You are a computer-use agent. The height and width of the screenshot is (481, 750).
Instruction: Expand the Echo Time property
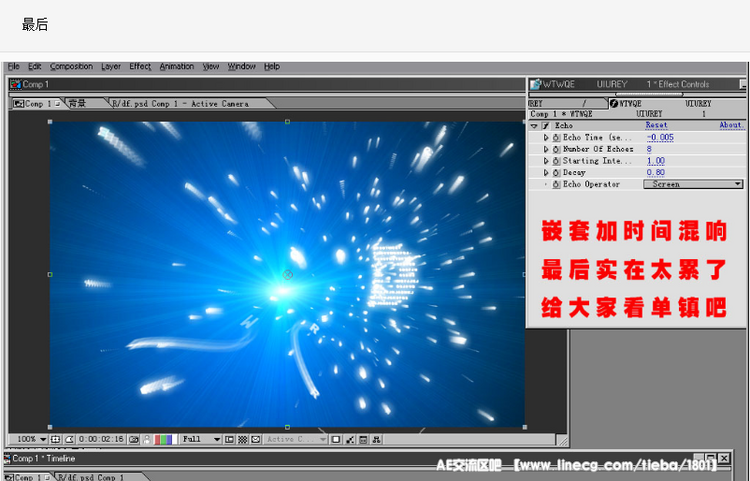pyautogui.click(x=546, y=138)
